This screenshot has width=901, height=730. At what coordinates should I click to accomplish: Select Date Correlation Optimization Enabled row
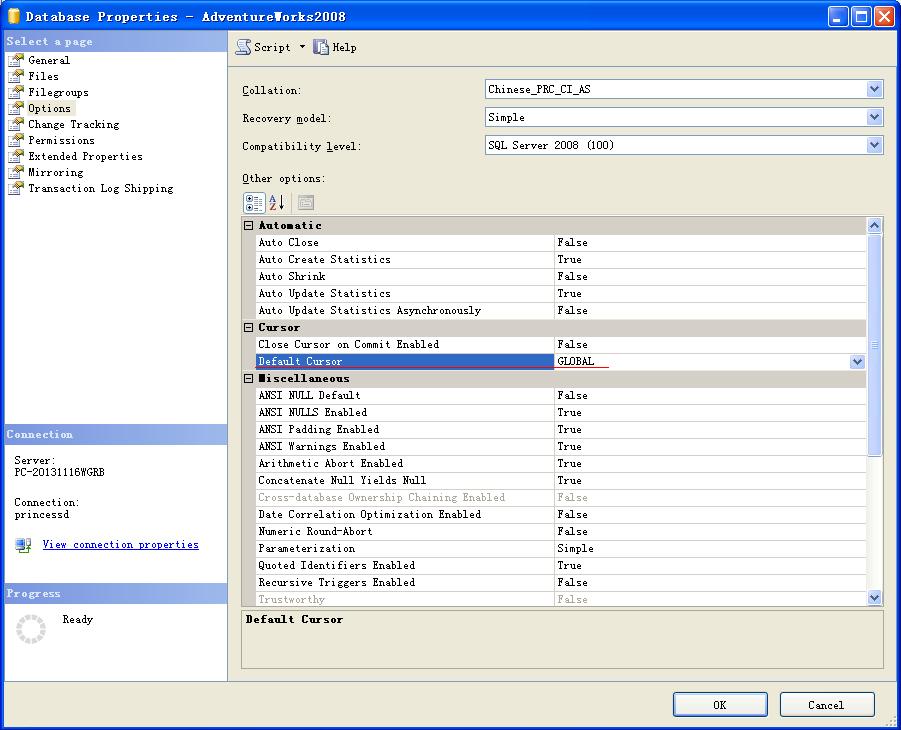point(561,514)
